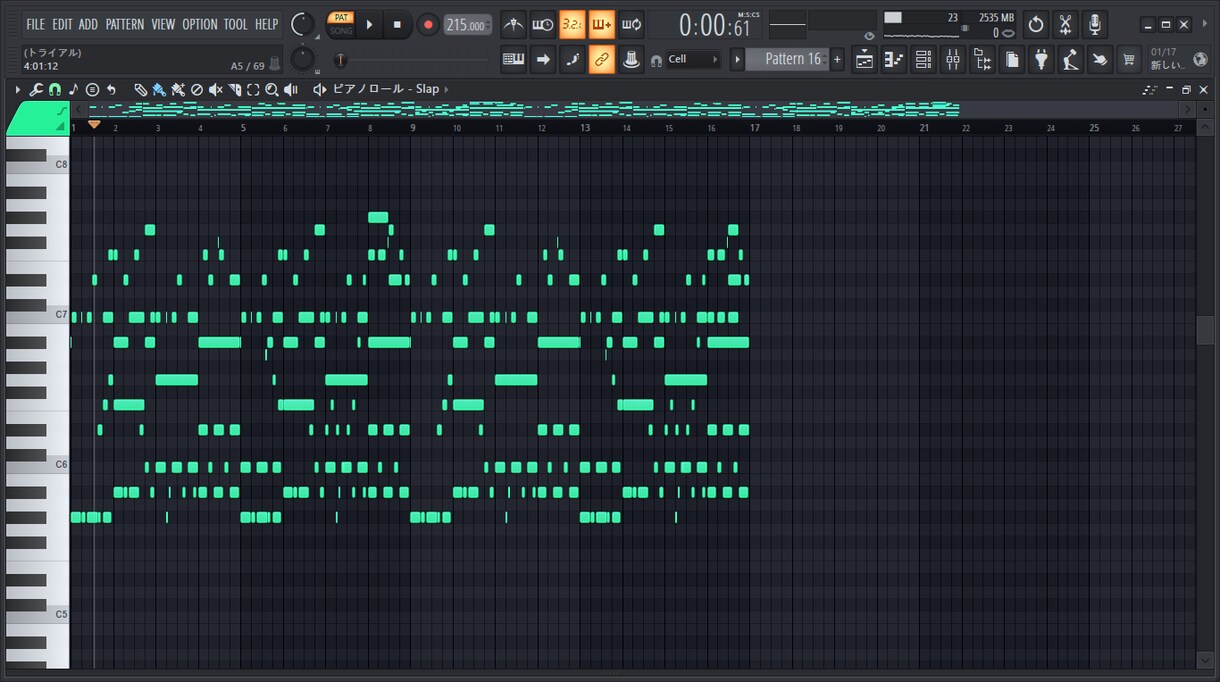Click the song position slider handle
The height and width of the screenshot is (682, 1220).
tap(340, 60)
